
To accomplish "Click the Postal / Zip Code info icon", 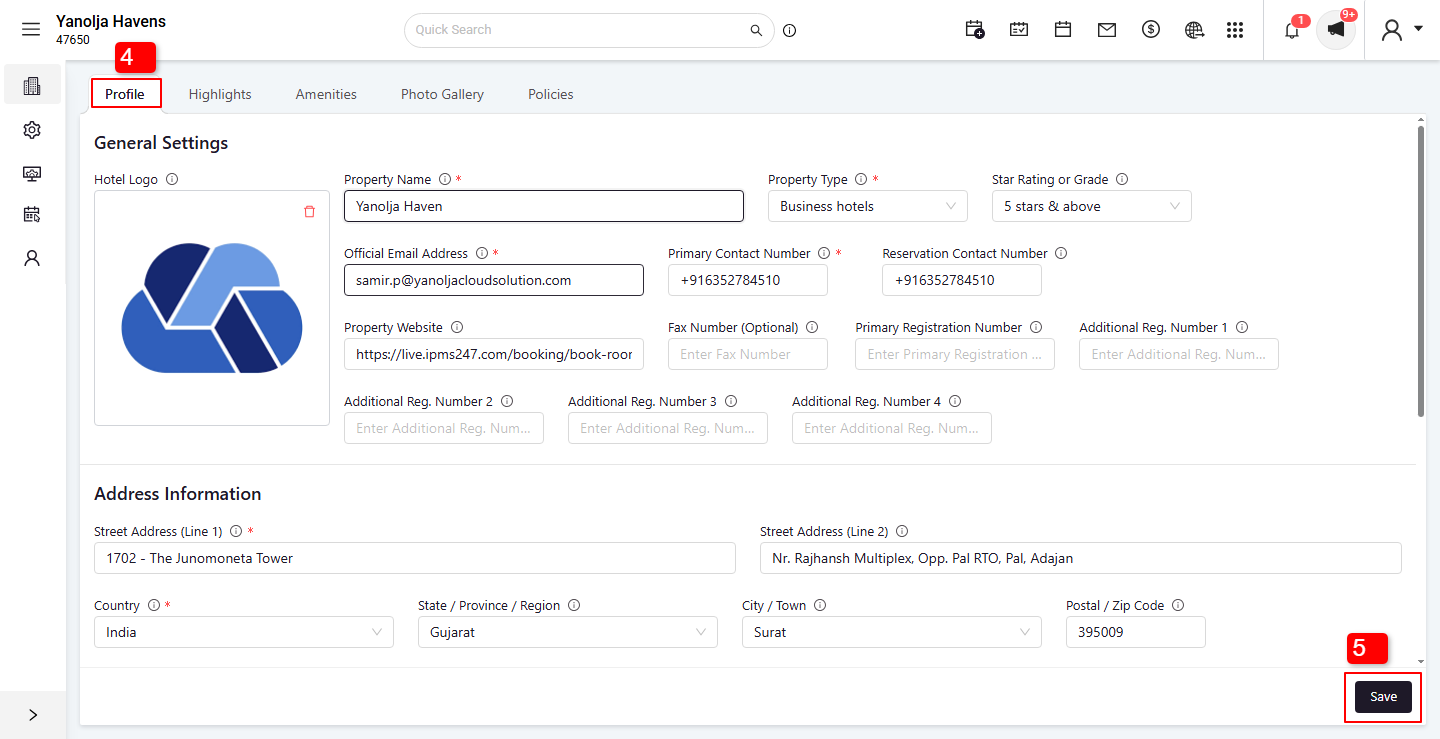I will pos(1178,606).
